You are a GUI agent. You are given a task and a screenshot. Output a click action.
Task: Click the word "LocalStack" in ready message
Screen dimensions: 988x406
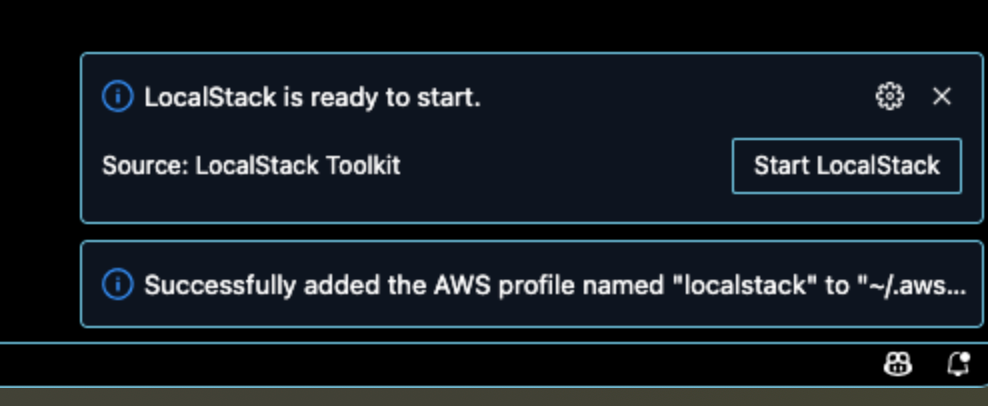(x=210, y=98)
